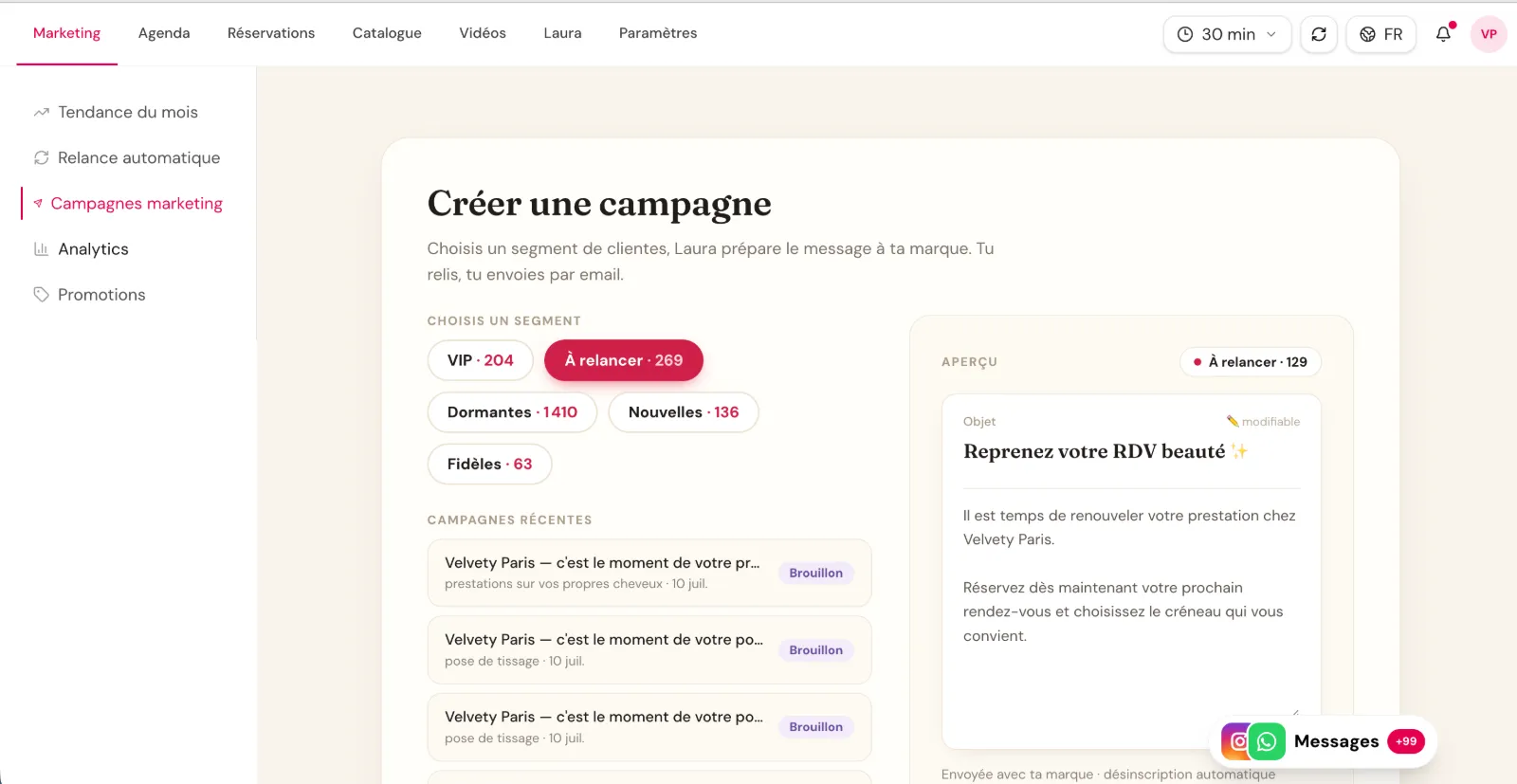This screenshot has height=784, width=1517.
Task: Open the Vidéos tab
Action: coord(483,33)
